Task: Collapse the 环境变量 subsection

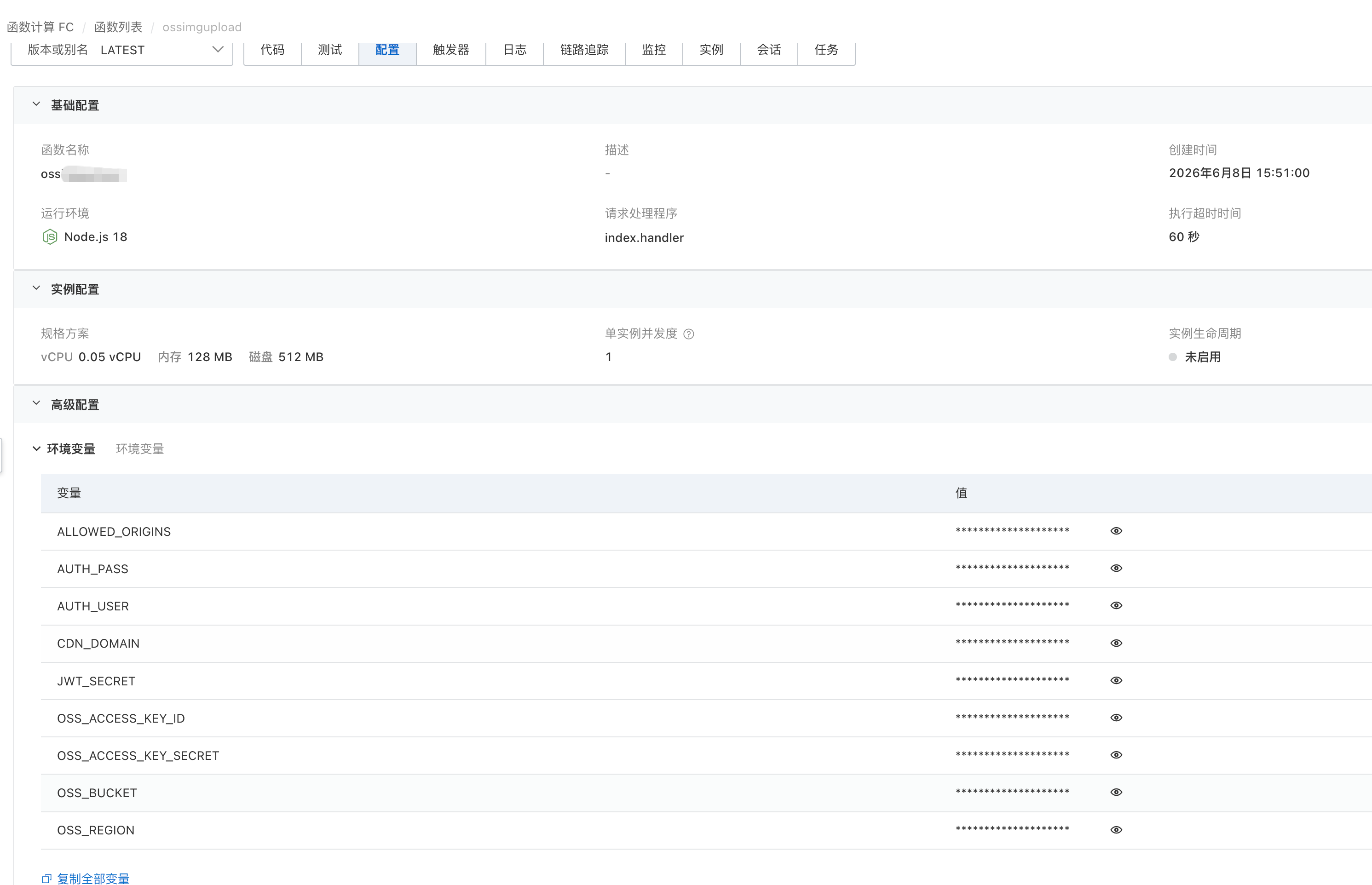Action: 36,449
